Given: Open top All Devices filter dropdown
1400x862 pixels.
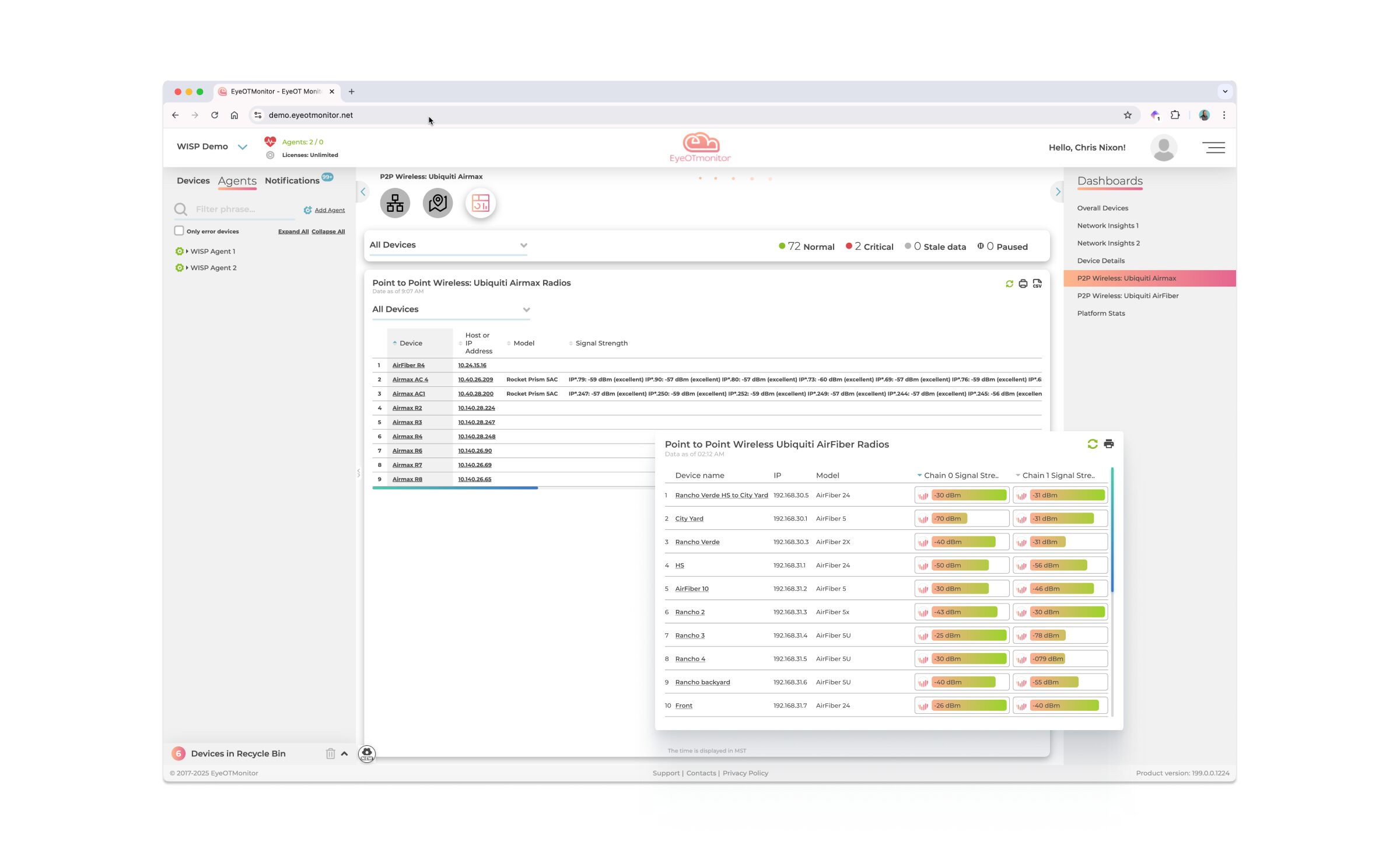Looking at the screenshot, I should coord(448,245).
